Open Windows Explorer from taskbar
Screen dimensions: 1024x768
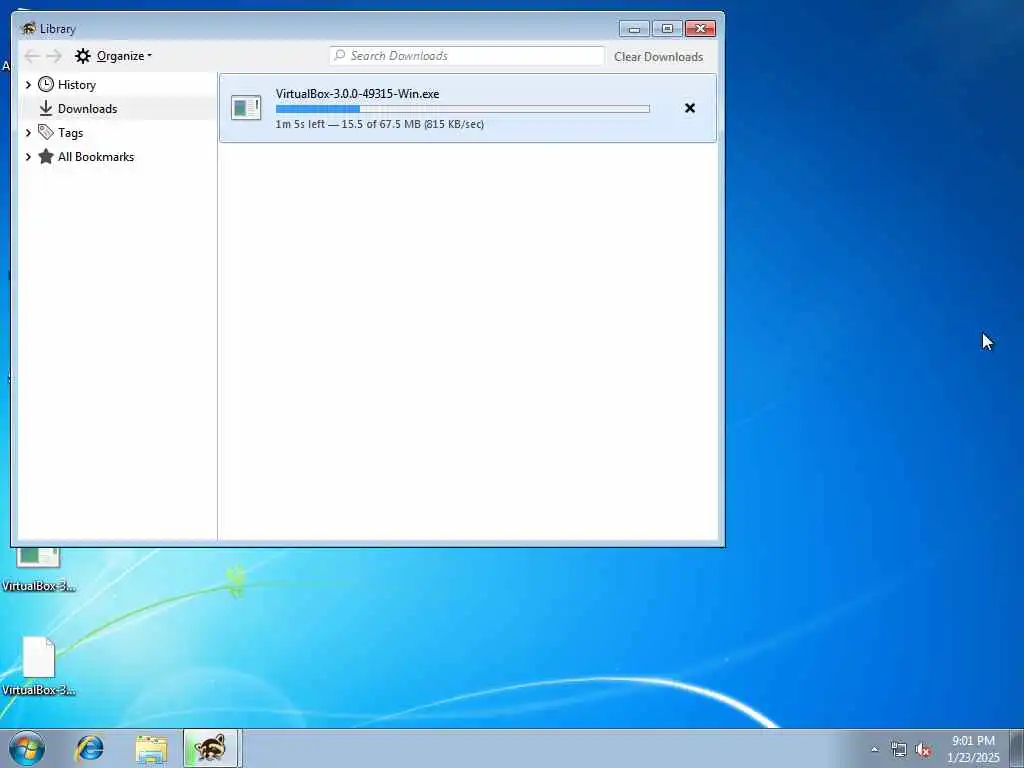(152, 749)
